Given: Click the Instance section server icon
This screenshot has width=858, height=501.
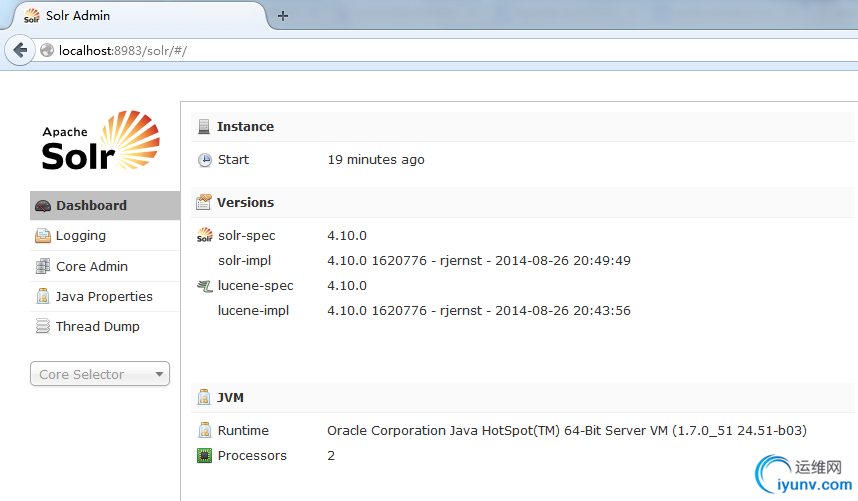Looking at the screenshot, I should point(204,126).
